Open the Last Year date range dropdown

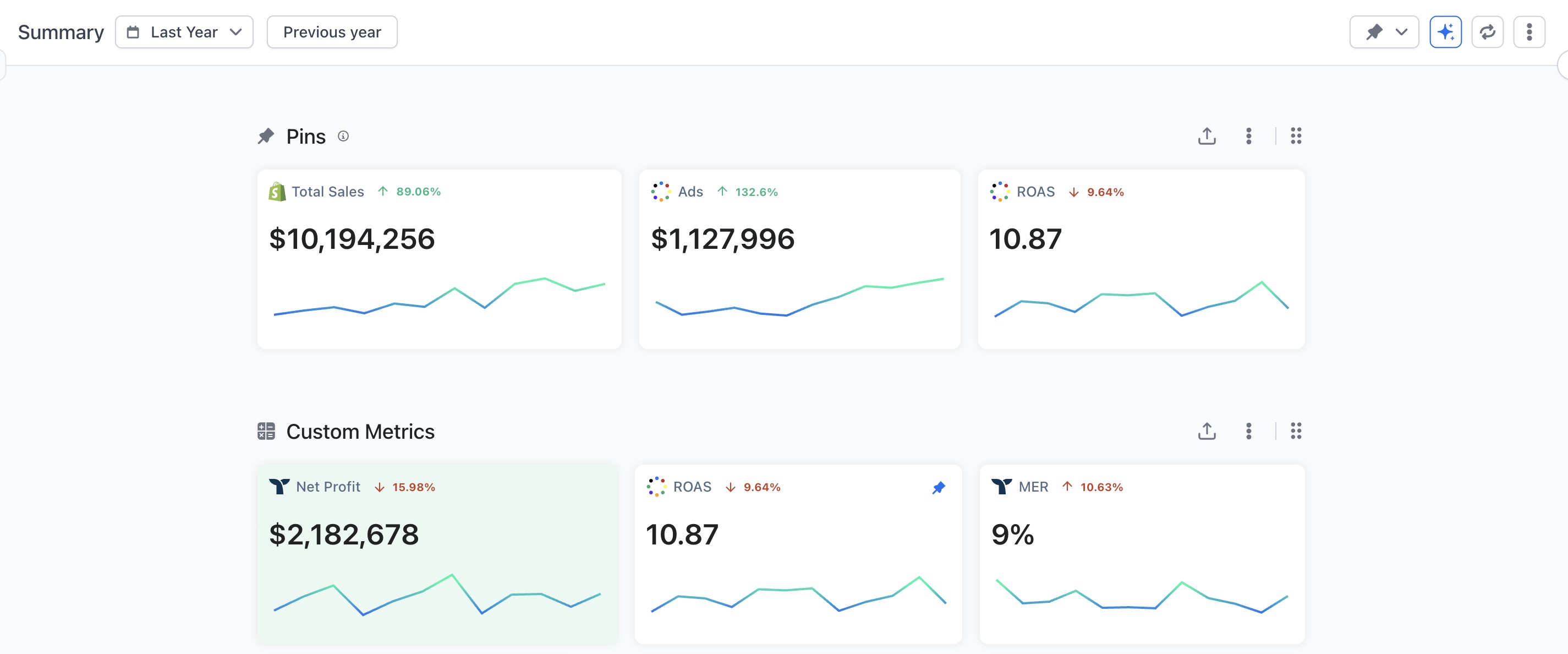pyautogui.click(x=184, y=32)
